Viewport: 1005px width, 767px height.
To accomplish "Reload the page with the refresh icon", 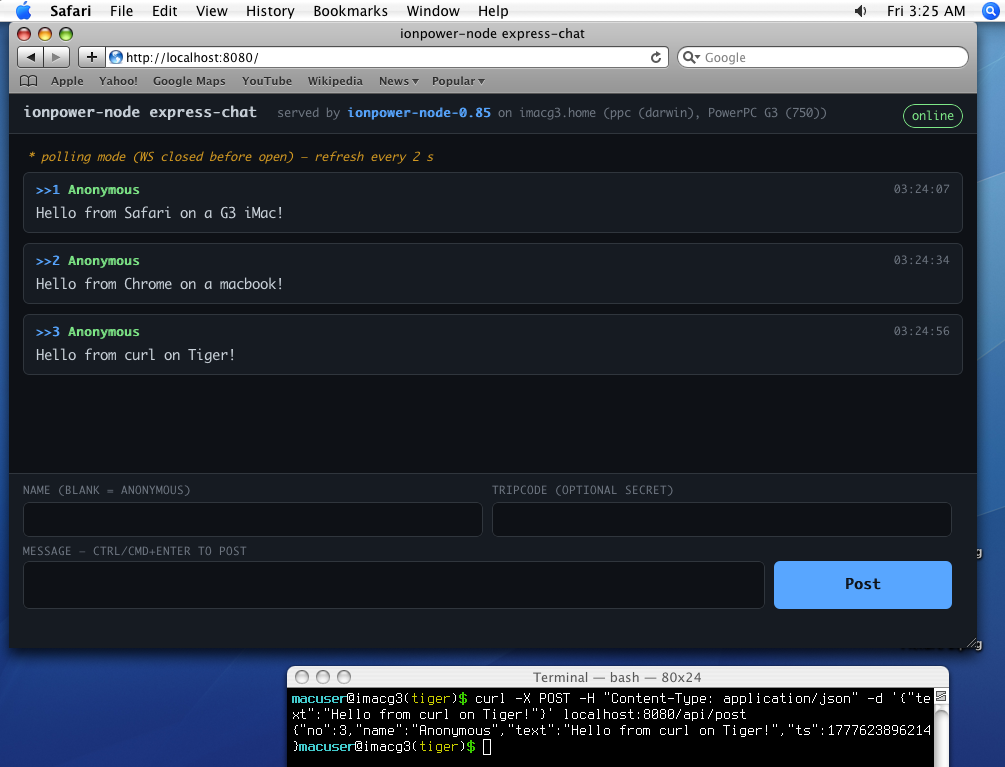I will [x=656, y=58].
